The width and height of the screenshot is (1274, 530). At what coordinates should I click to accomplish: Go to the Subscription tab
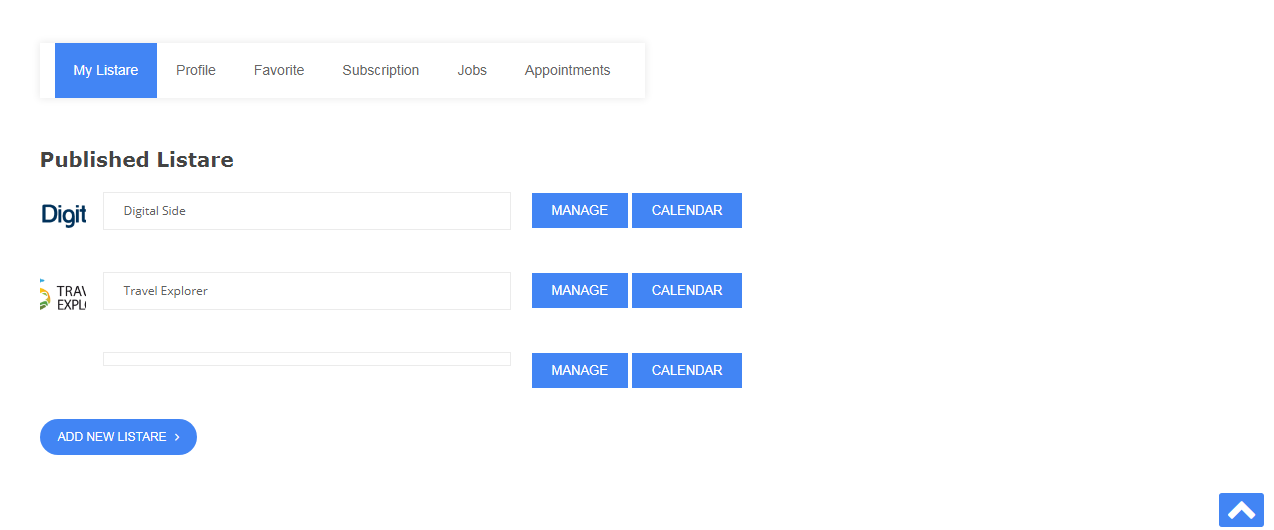point(381,70)
